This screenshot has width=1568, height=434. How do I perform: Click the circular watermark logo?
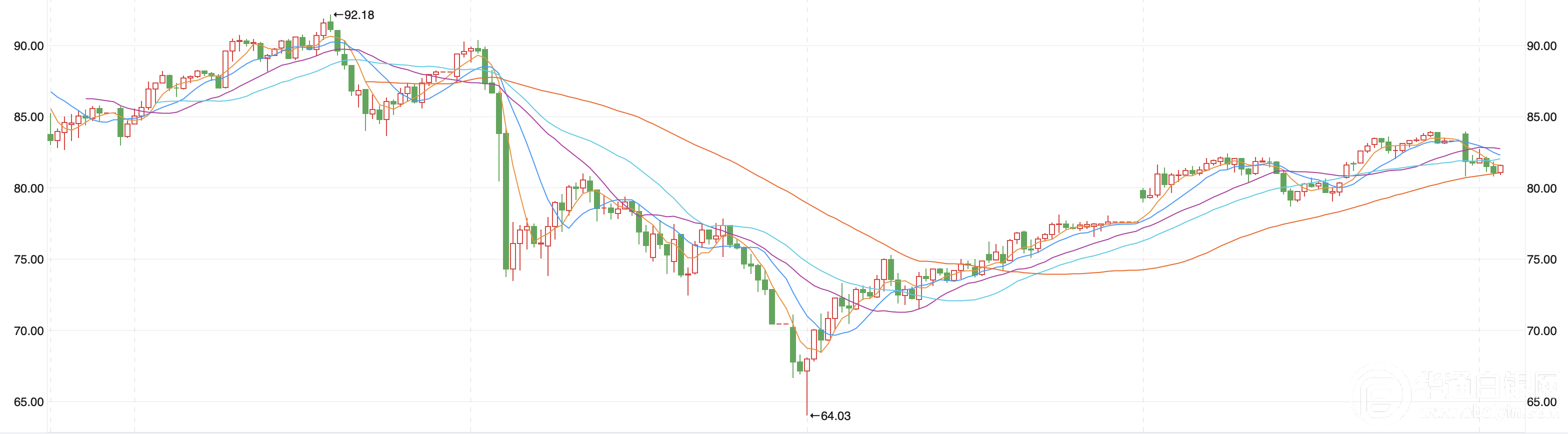[x=1380, y=394]
